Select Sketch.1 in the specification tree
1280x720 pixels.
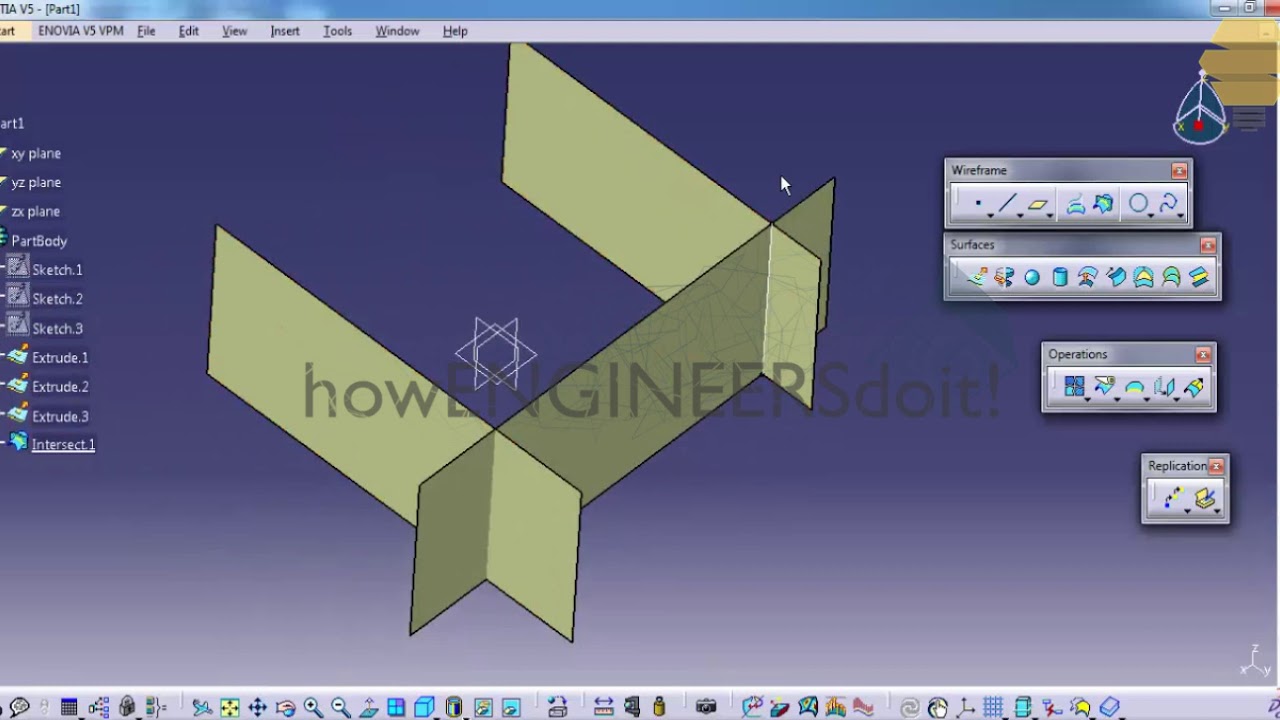point(57,270)
